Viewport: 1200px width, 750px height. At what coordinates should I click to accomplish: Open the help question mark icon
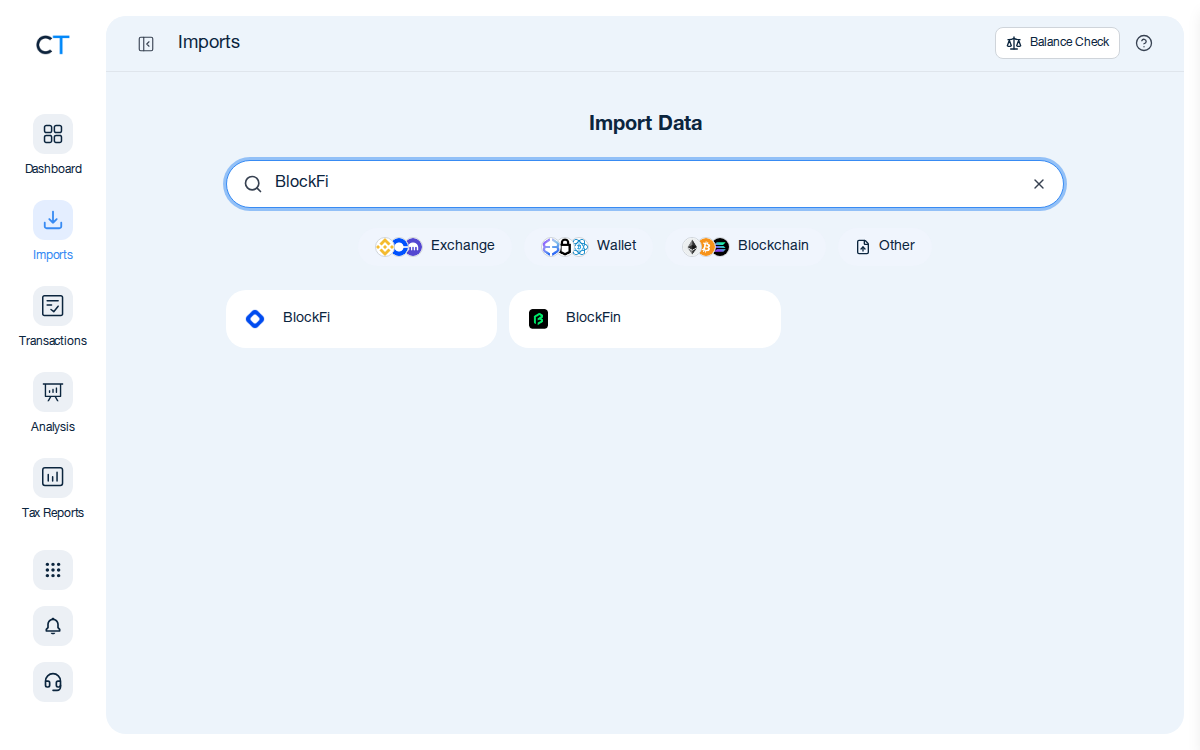pyautogui.click(x=1144, y=43)
